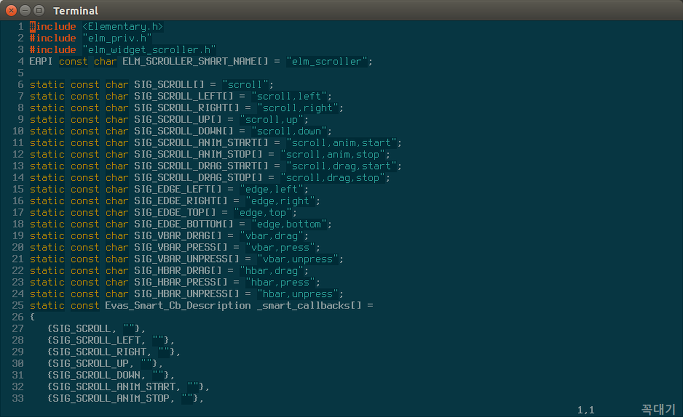Click _smart_callbacks[] on line 25
Viewport: 683px width, 417px height.
[309, 305]
